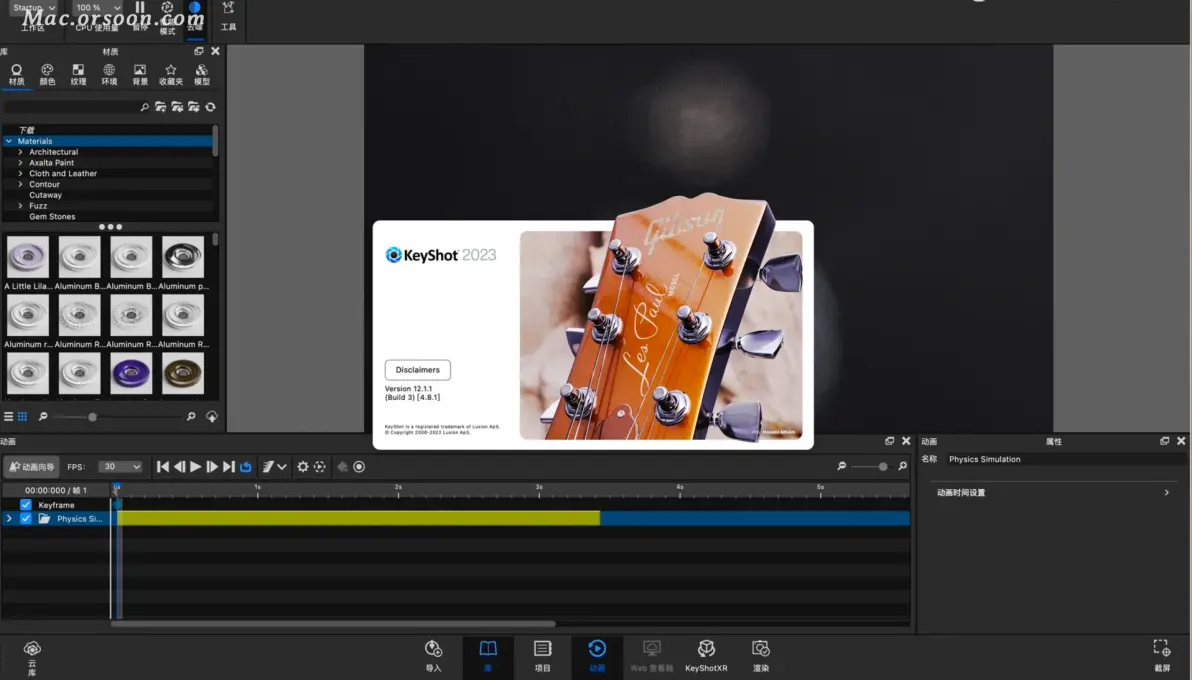Click the library refresh icon
The width and height of the screenshot is (1192, 680).
point(211,107)
